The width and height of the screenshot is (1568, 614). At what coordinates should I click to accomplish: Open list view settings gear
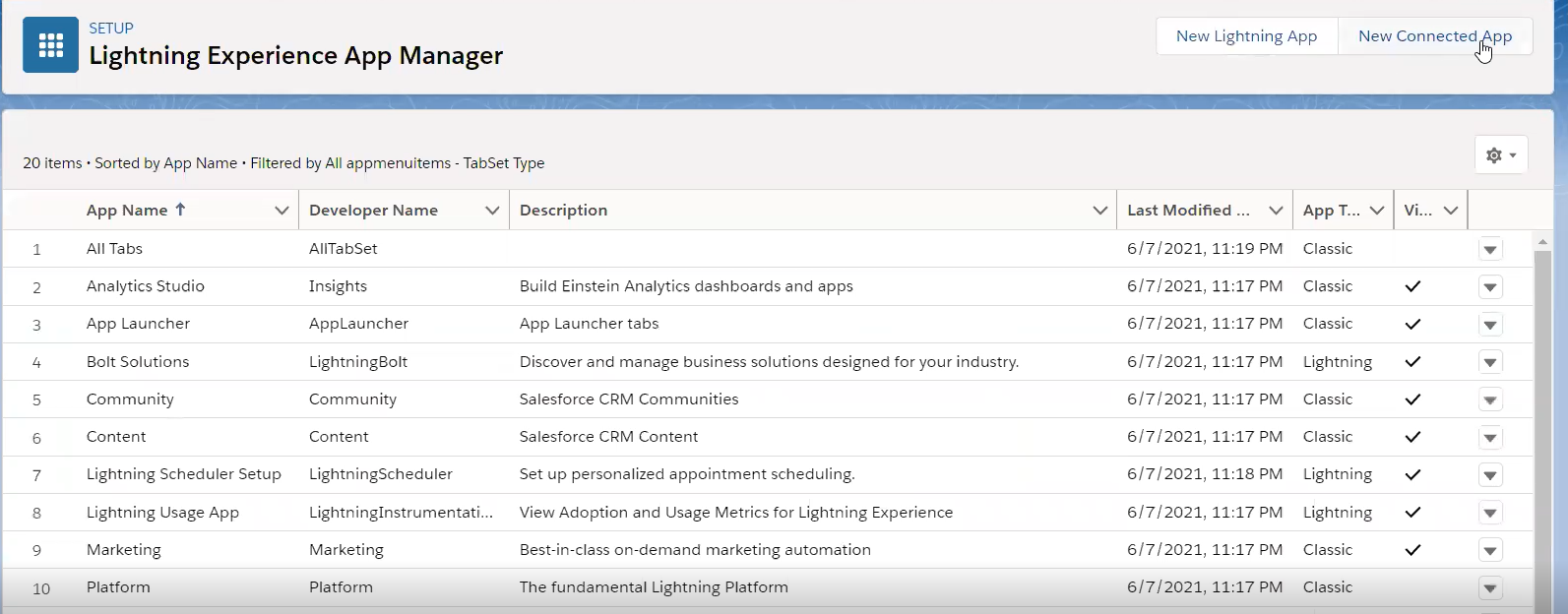point(1500,154)
